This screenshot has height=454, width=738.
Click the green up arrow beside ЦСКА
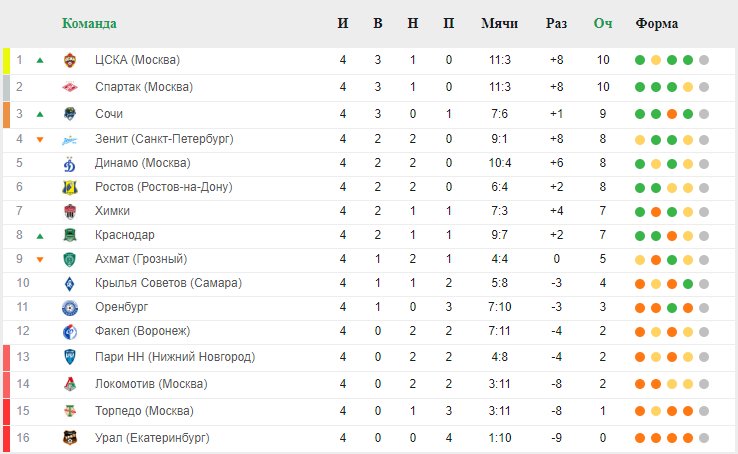(40, 60)
